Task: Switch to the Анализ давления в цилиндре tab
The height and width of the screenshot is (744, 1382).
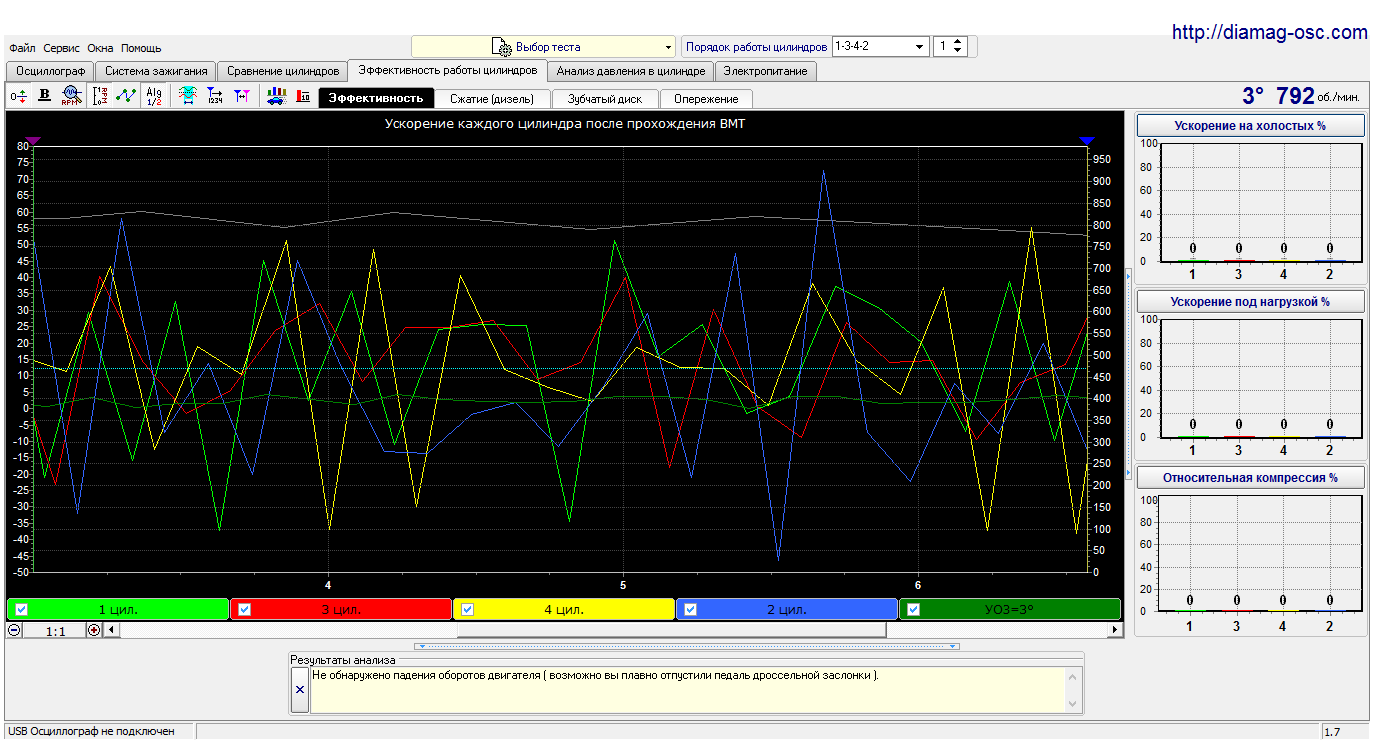Action: click(x=631, y=71)
